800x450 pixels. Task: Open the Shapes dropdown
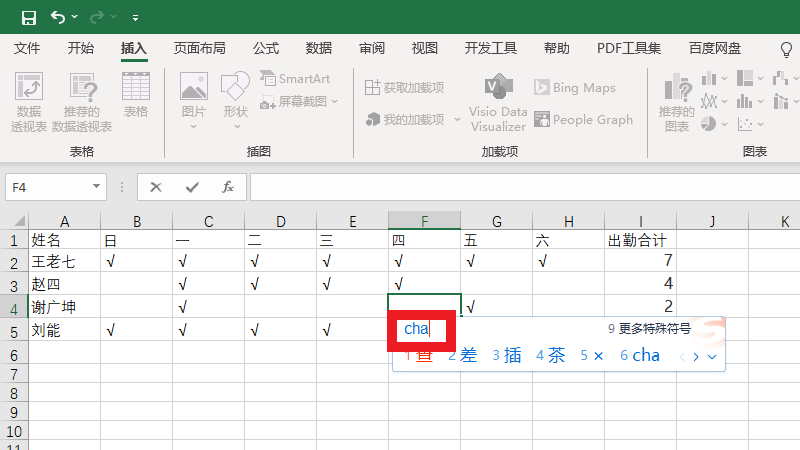pos(235,100)
